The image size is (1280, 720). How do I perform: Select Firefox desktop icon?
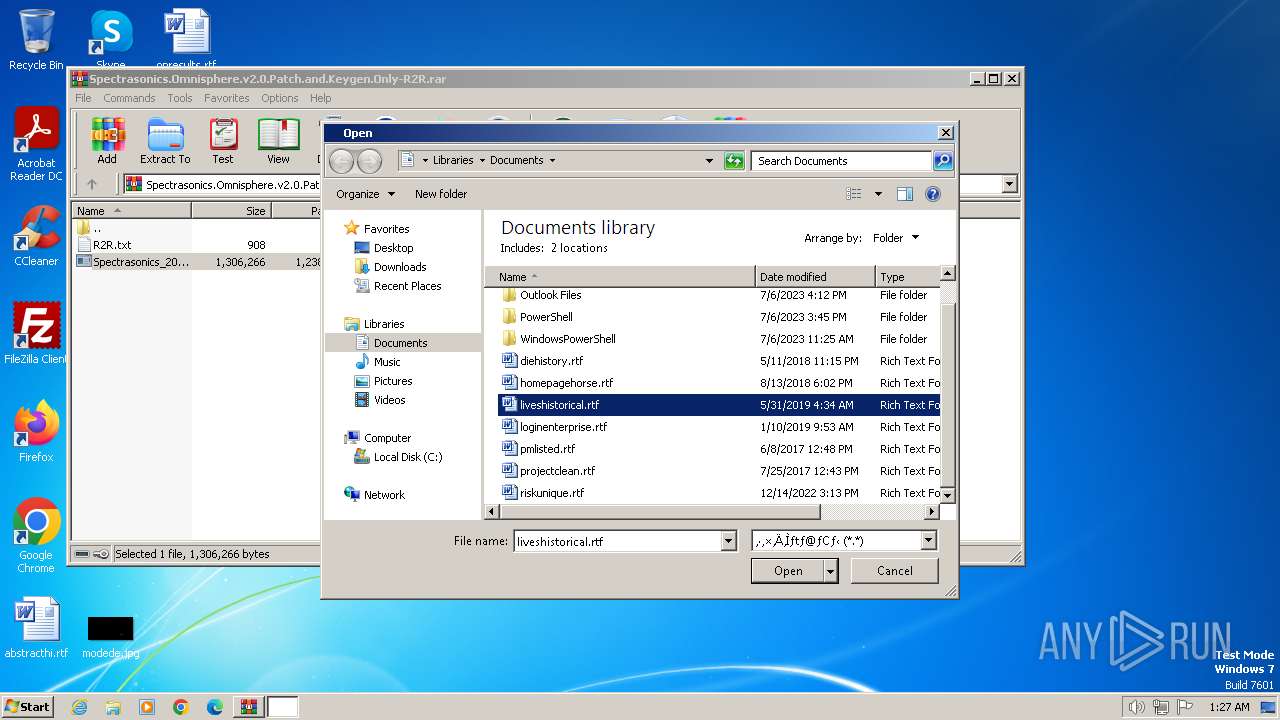pyautogui.click(x=36, y=432)
